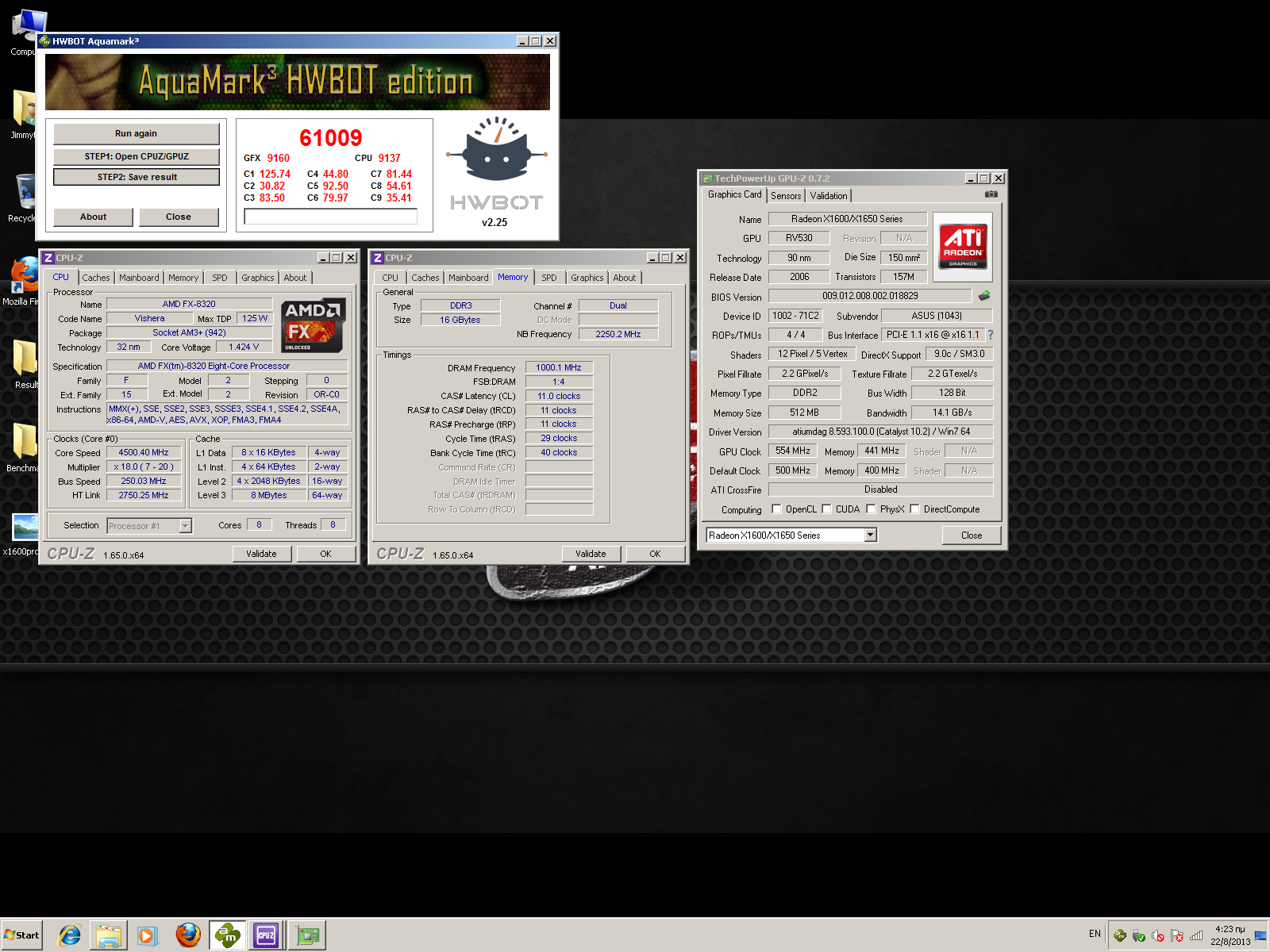The width and height of the screenshot is (1270, 952).
Task: Enable the PhysX checkbox
Action: click(871, 509)
